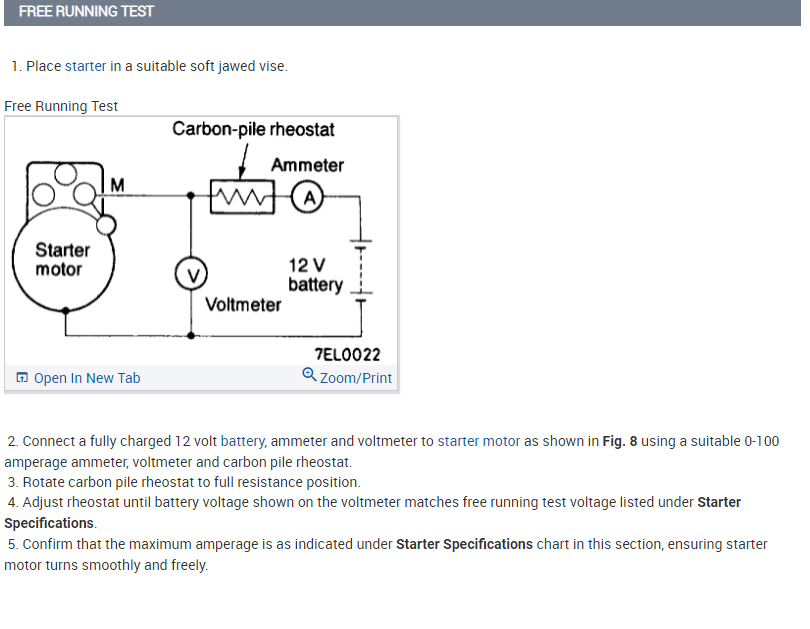Click the ammeter 'A' symbol in diagram

tap(308, 197)
